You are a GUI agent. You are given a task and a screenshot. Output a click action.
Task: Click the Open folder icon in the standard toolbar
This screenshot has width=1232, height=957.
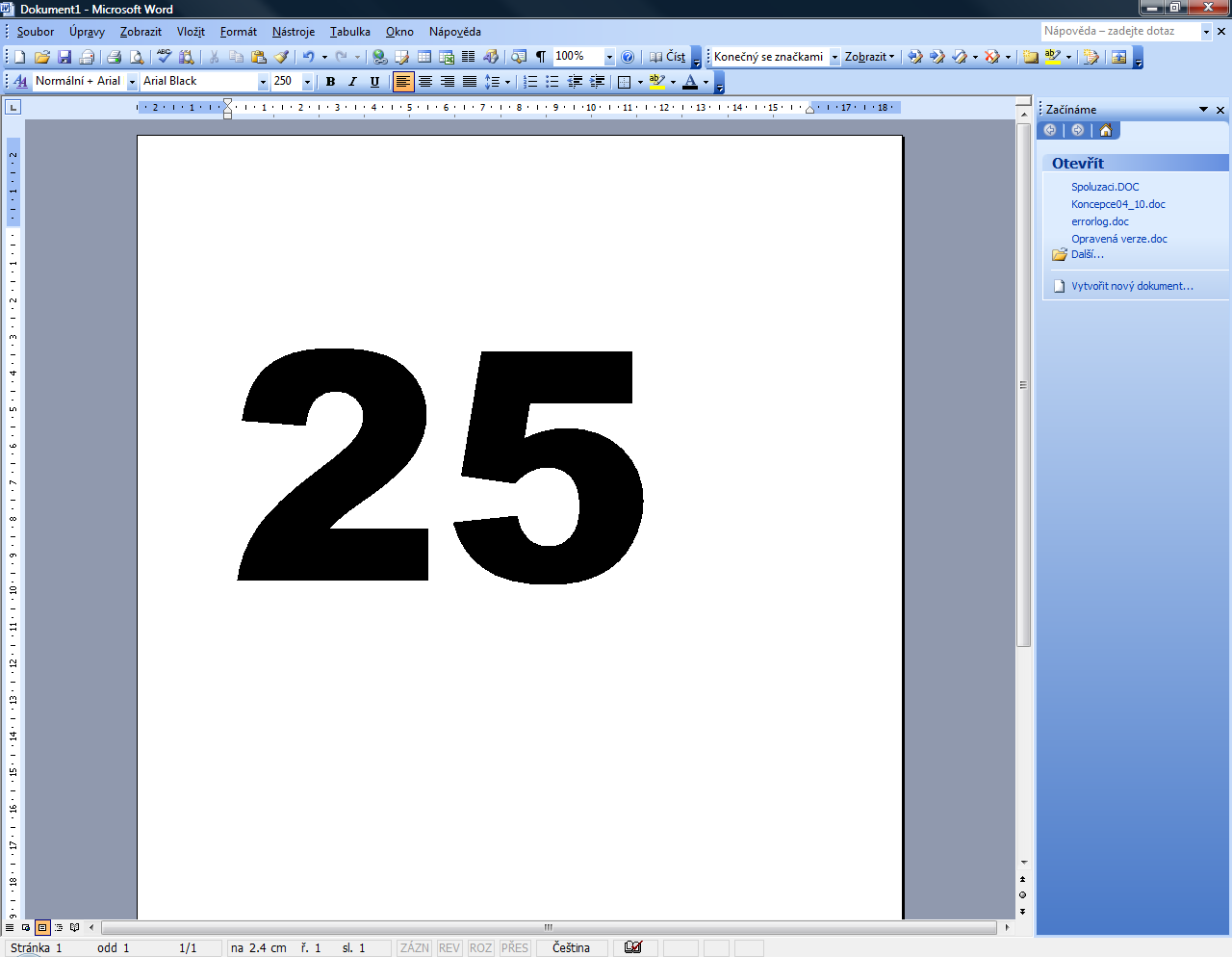coord(42,57)
